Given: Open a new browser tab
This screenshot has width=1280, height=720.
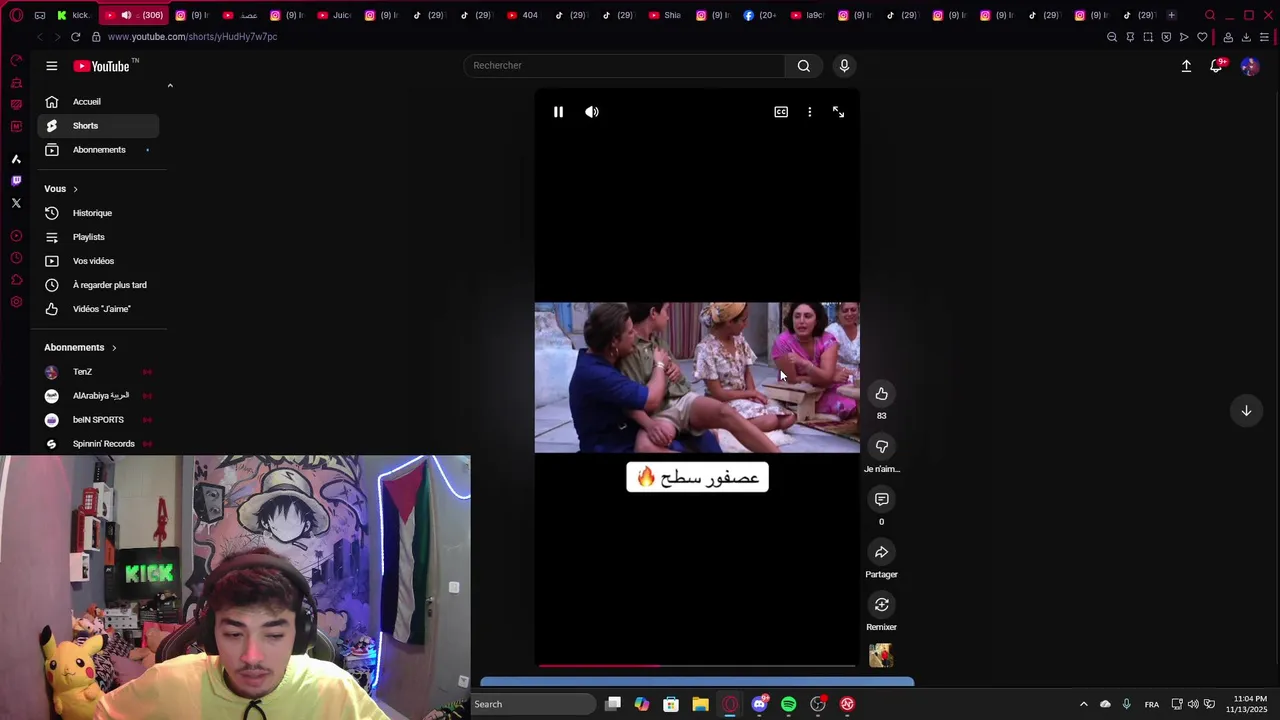Looking at the screenshot, I should [1171, 15].
